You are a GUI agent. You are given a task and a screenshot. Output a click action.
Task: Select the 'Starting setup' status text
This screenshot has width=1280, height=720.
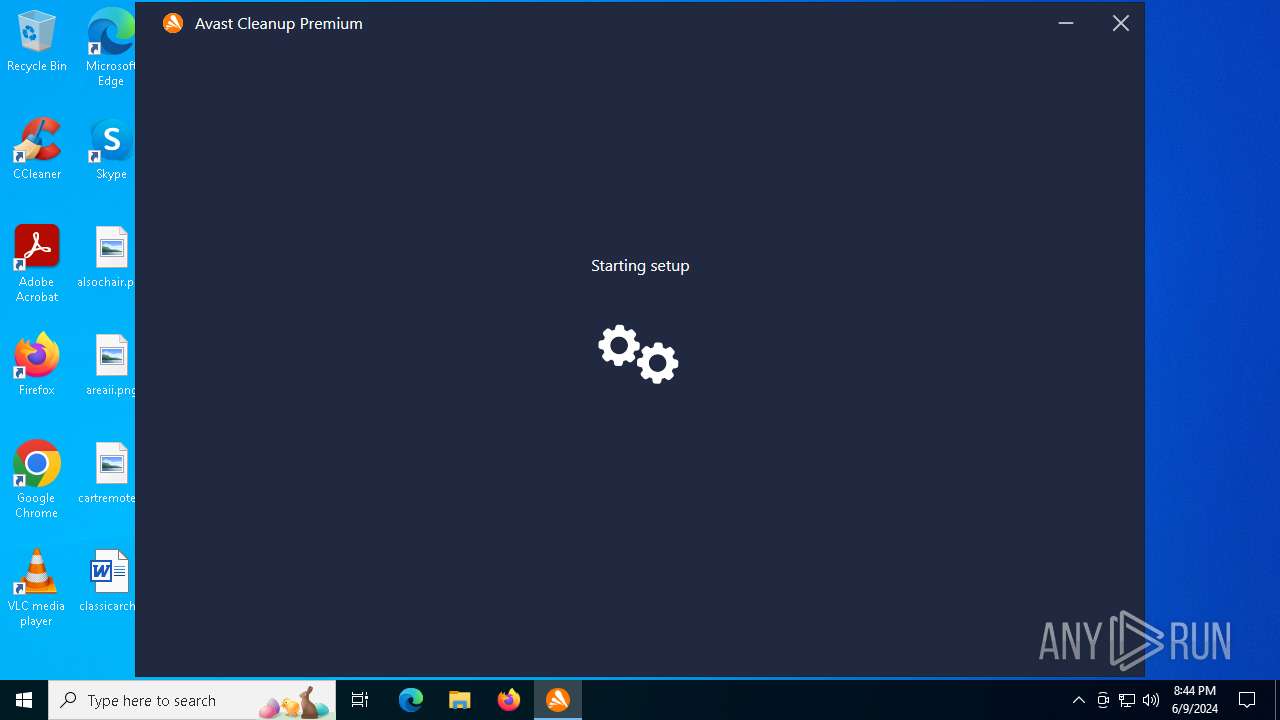point(640,265)
